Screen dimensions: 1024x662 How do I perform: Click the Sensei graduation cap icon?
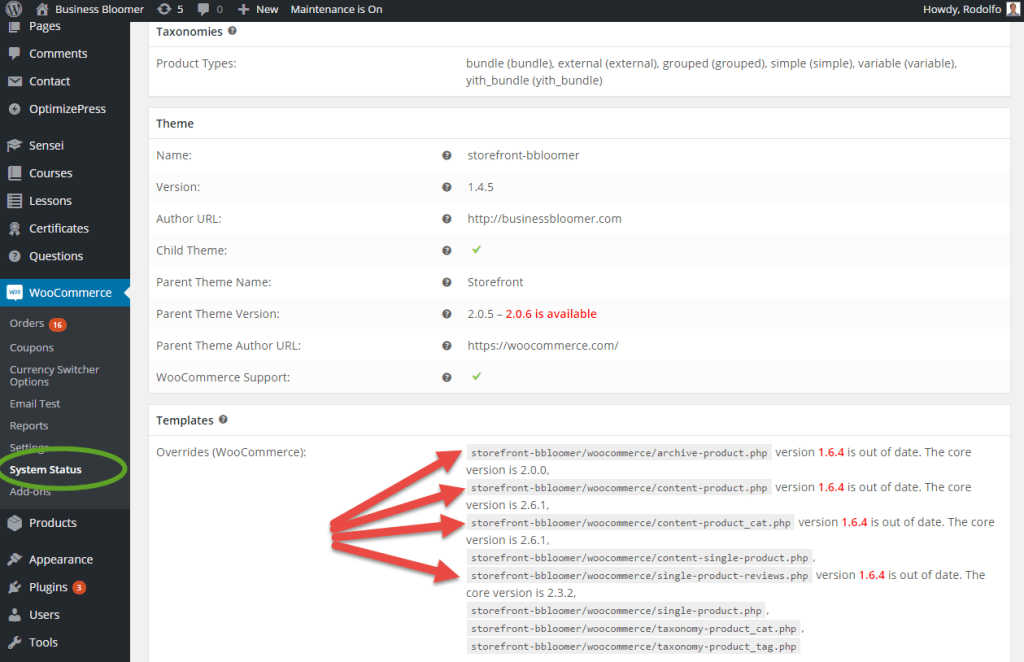pos(14,145)
